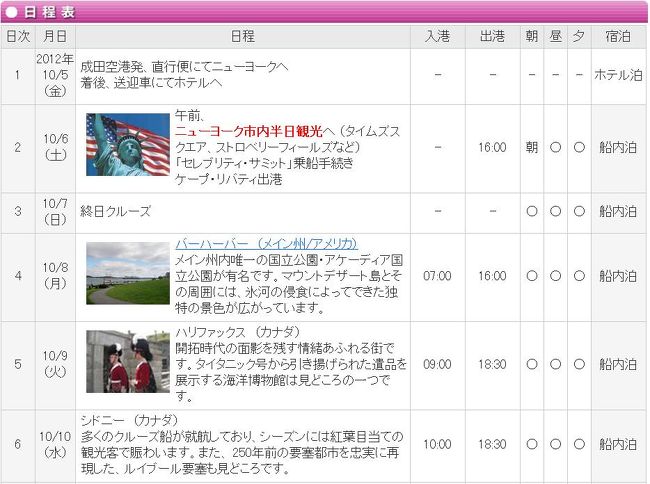Image resolution: width=650 pixels, height=484 pixels.
Task: Click the 18:30 departure time on 10/9
Action: pos(492,364)
